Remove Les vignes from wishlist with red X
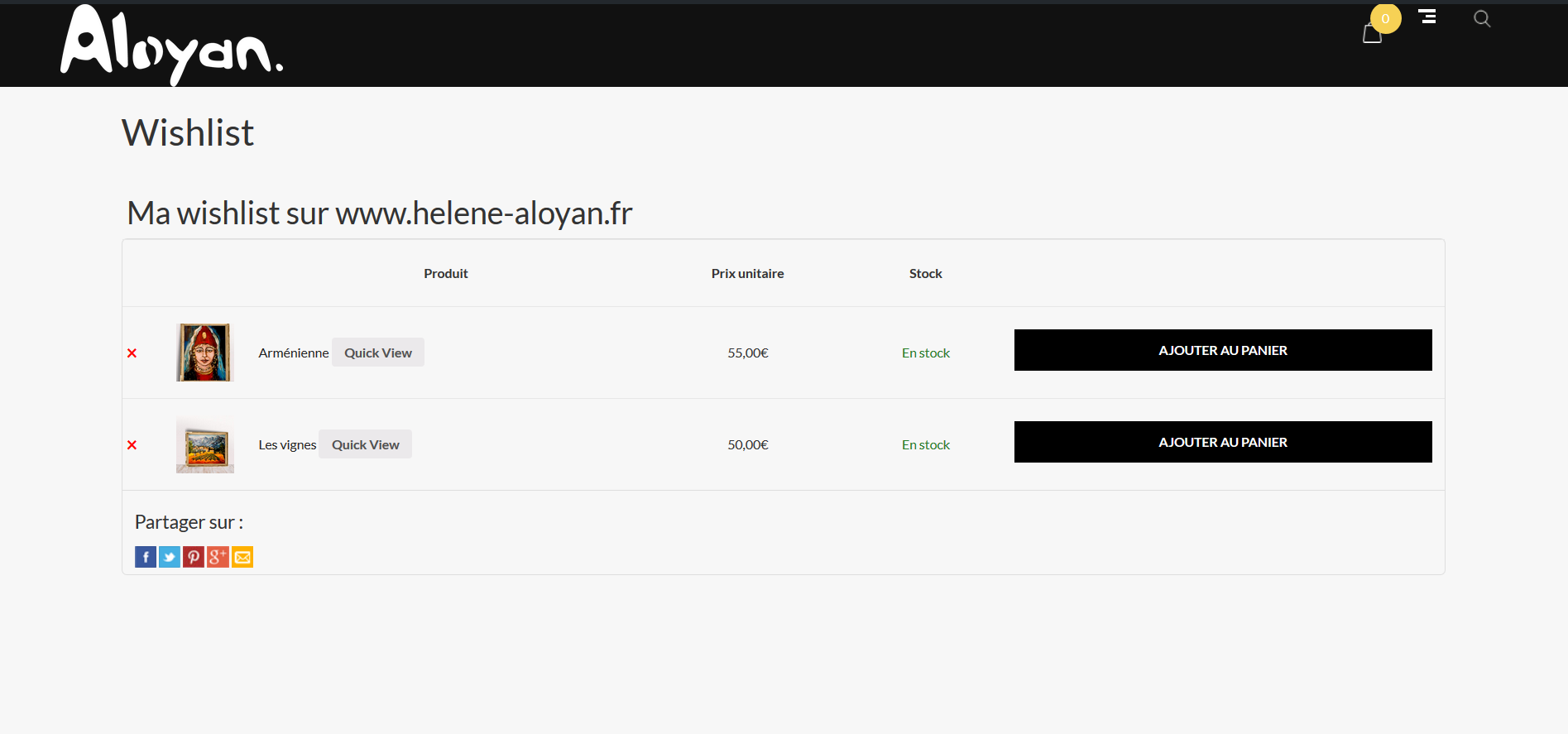Viewport: 1568px width, 734px height. (132, 445)
